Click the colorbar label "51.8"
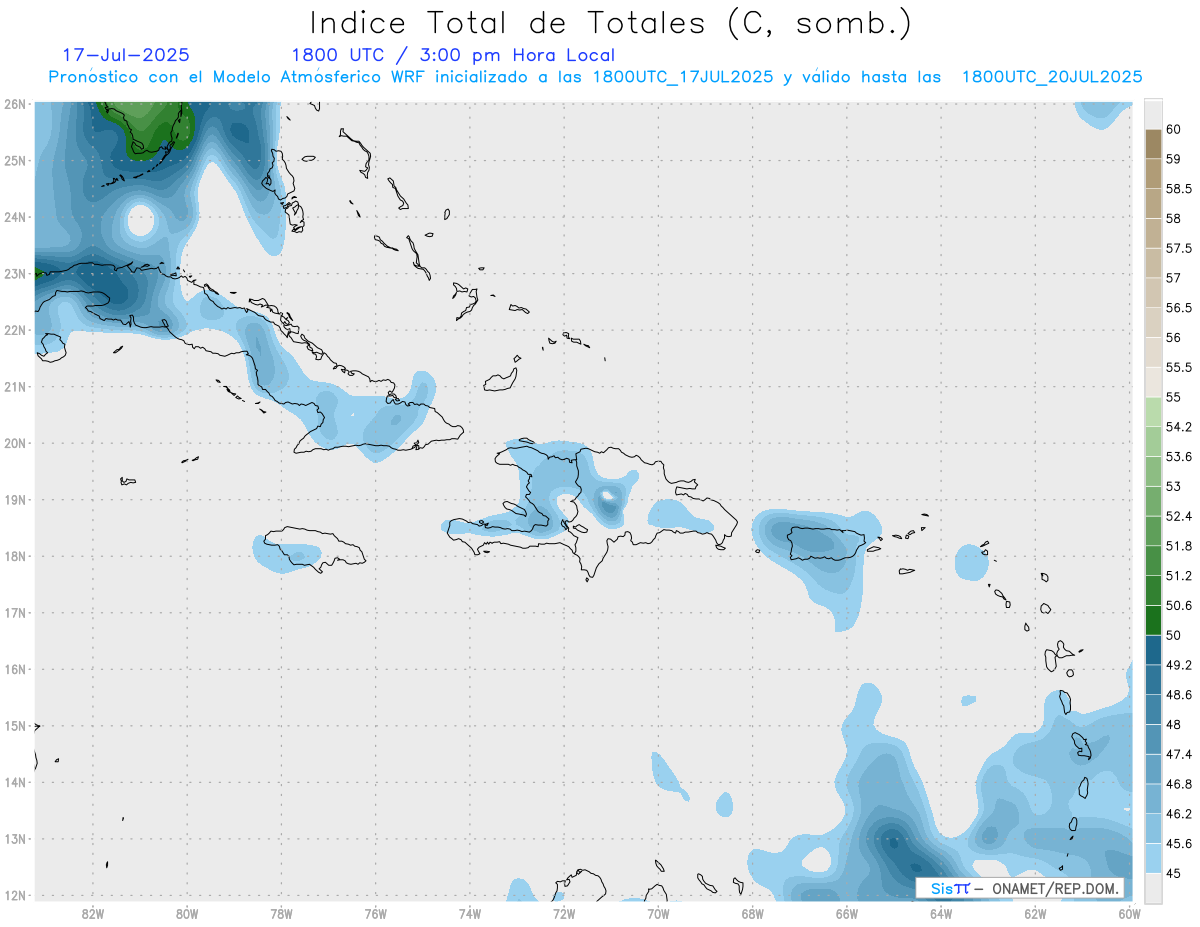Screen dimensions: 1200x927 (x=1179, y=546)
